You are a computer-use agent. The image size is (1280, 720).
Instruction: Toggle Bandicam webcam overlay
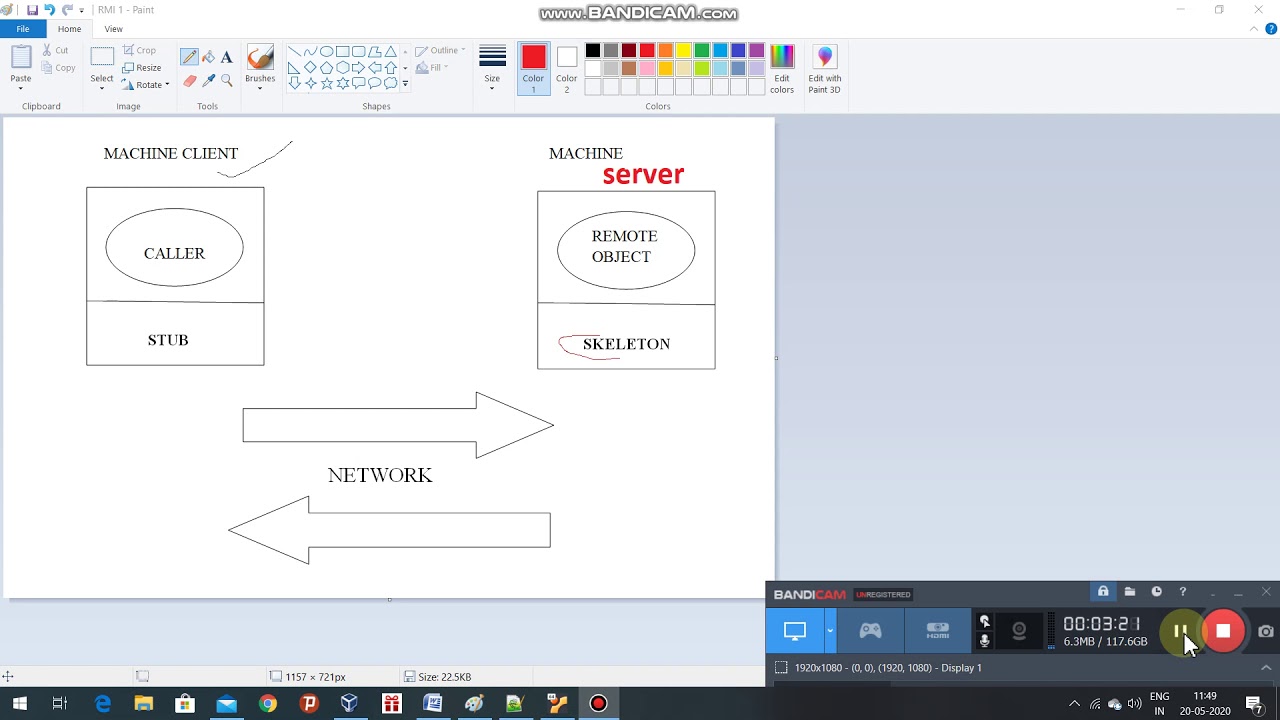1019,631
